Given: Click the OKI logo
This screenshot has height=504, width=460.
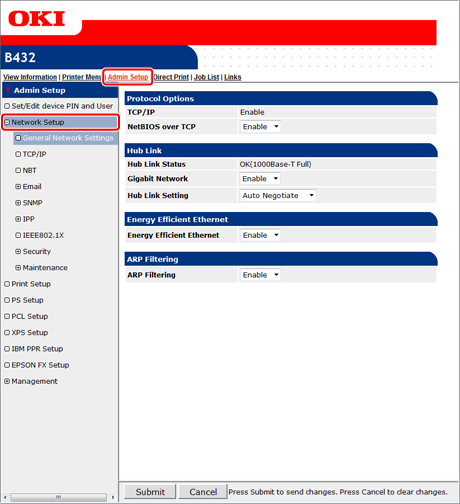Looking at the screenshot, I should tap(36, 19).
